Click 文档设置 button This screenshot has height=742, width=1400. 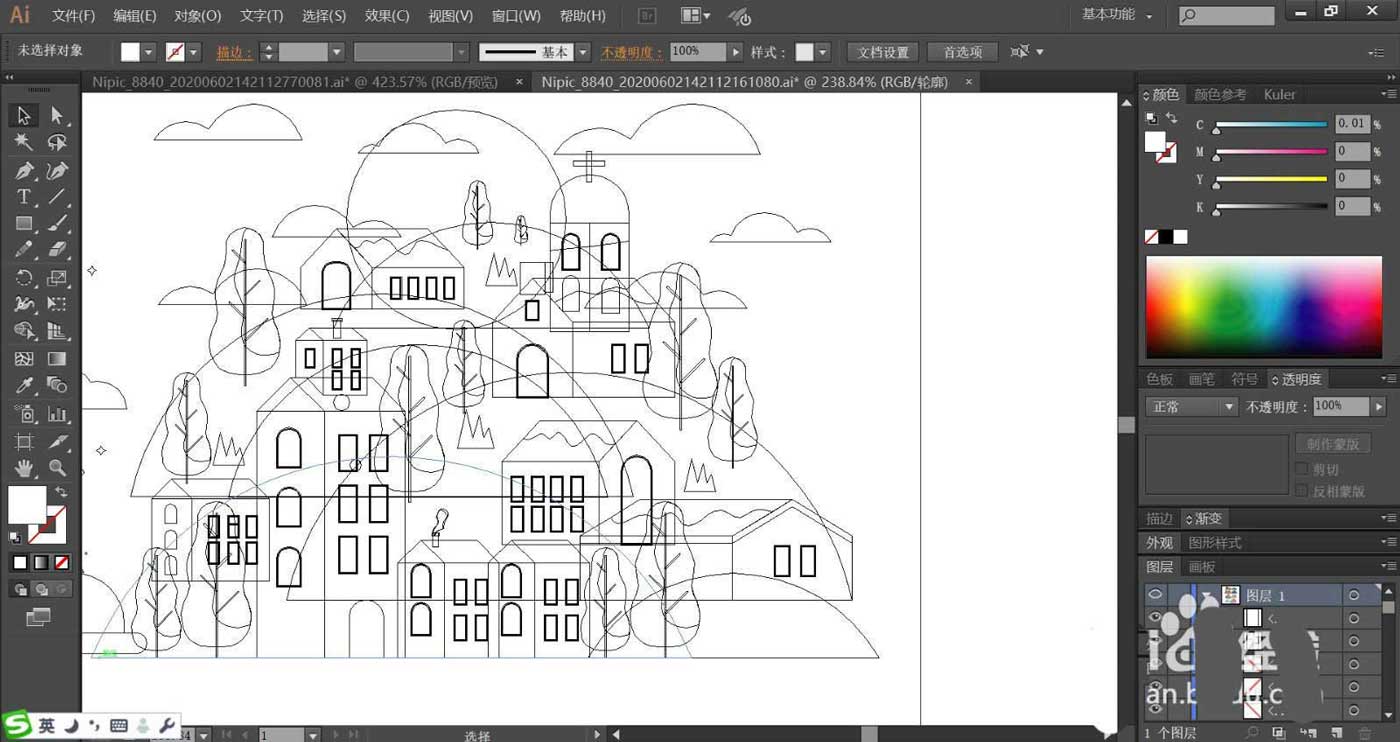pos(883,52)
